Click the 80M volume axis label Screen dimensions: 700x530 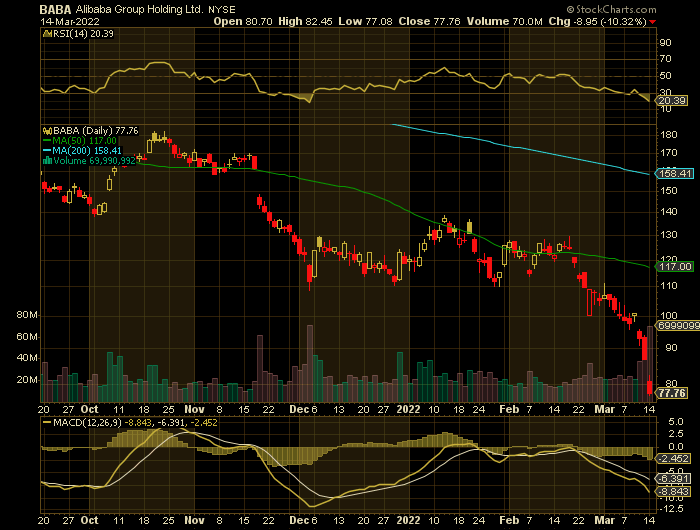coord(27,315)
